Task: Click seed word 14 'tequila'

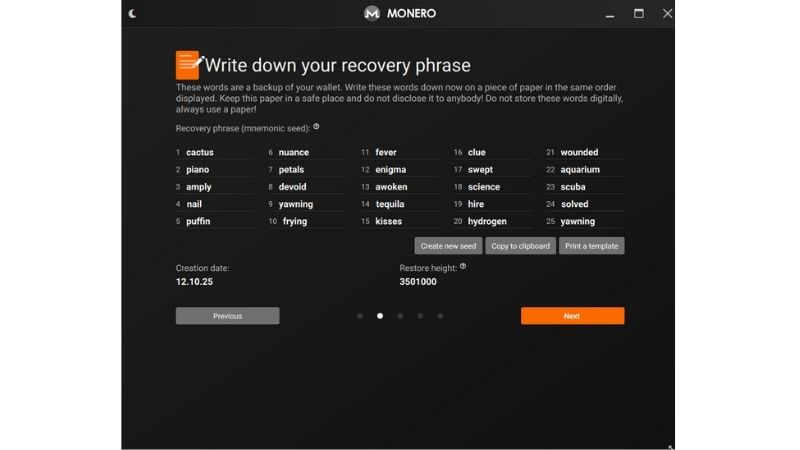Action: (x=390, y=204)
